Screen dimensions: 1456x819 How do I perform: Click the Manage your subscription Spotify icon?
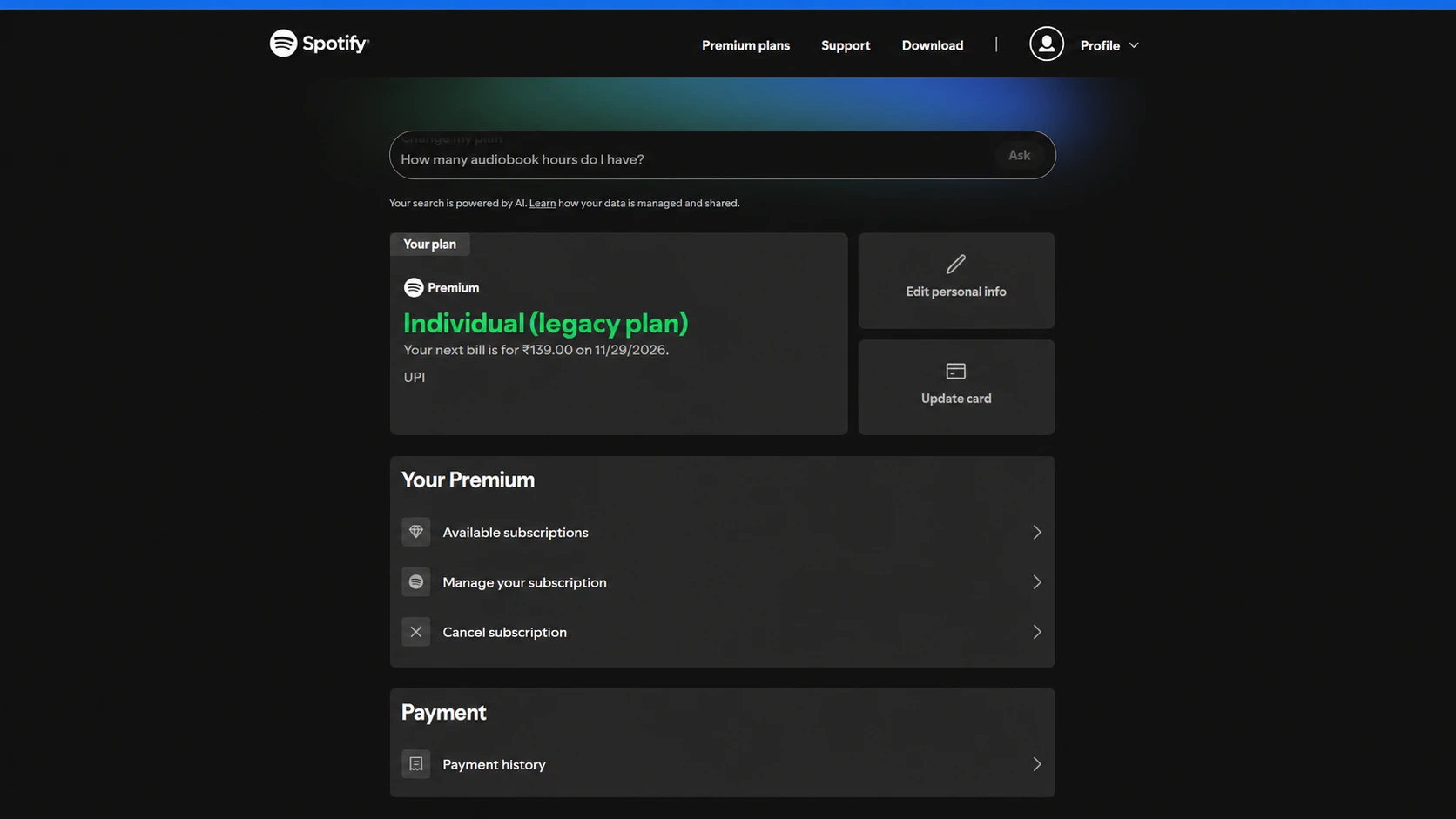(x=416, y=581)
